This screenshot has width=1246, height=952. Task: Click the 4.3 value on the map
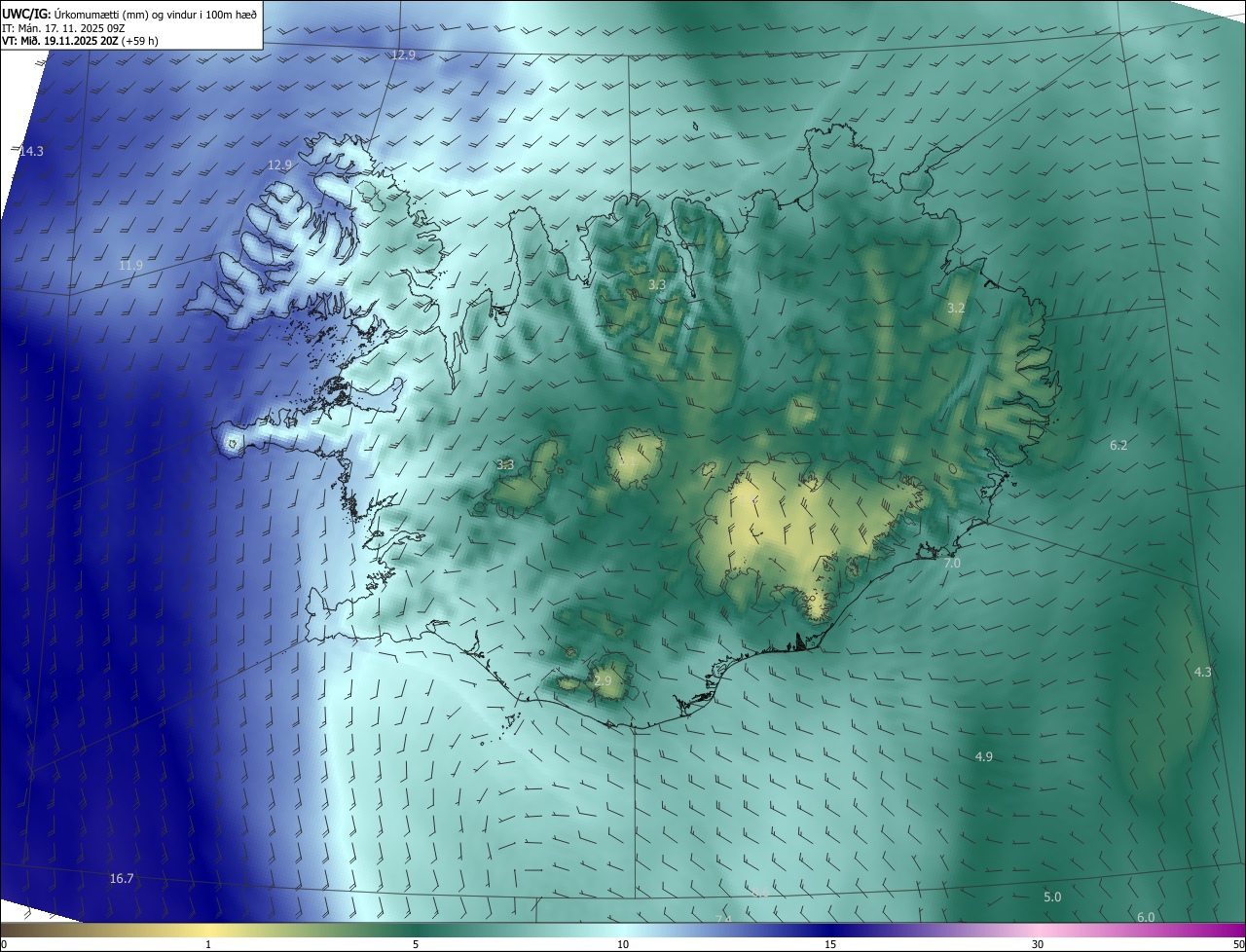[x=1202, y=672]
